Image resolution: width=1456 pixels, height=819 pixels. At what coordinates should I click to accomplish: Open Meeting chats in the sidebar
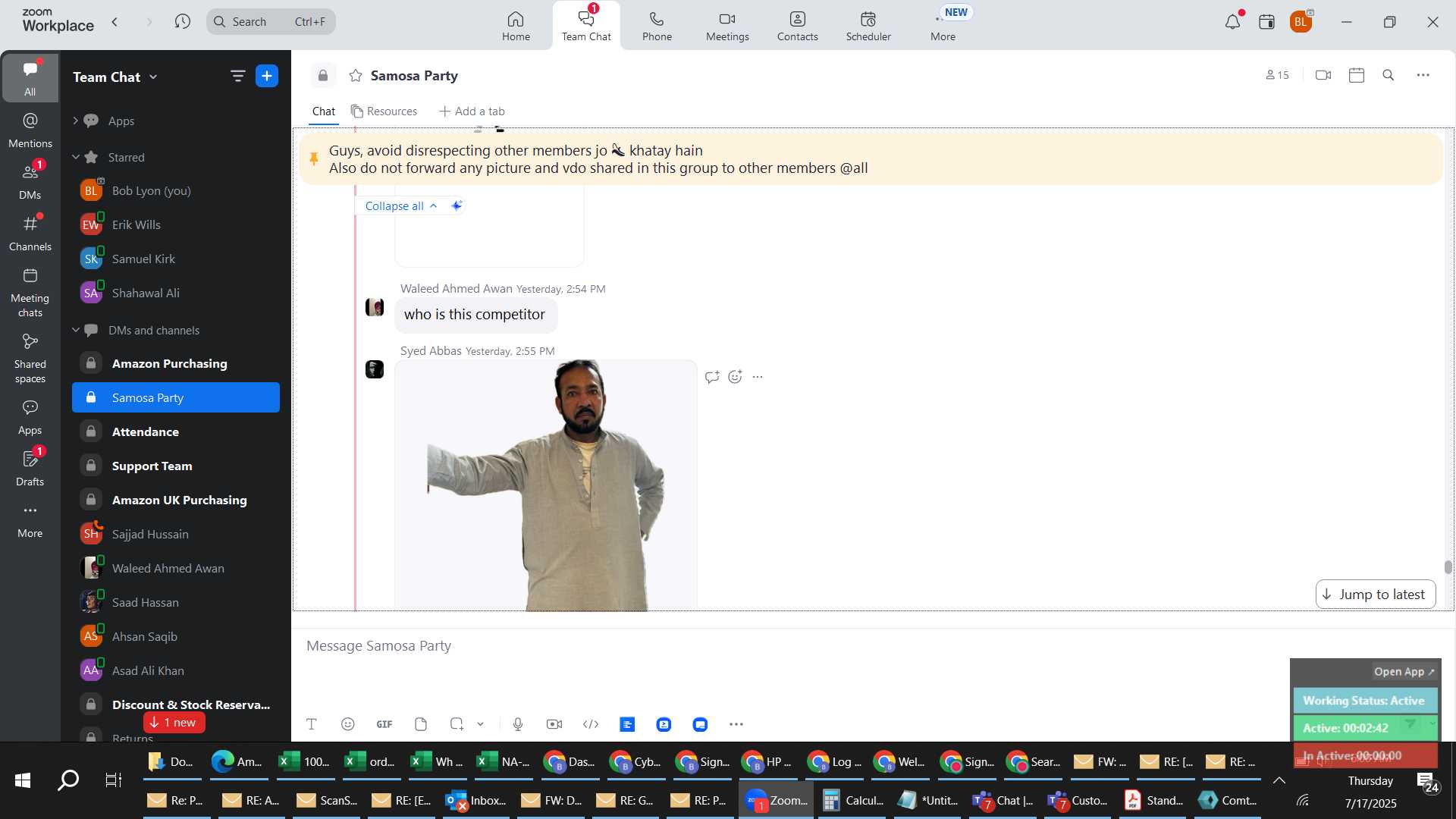click(30, 293)
